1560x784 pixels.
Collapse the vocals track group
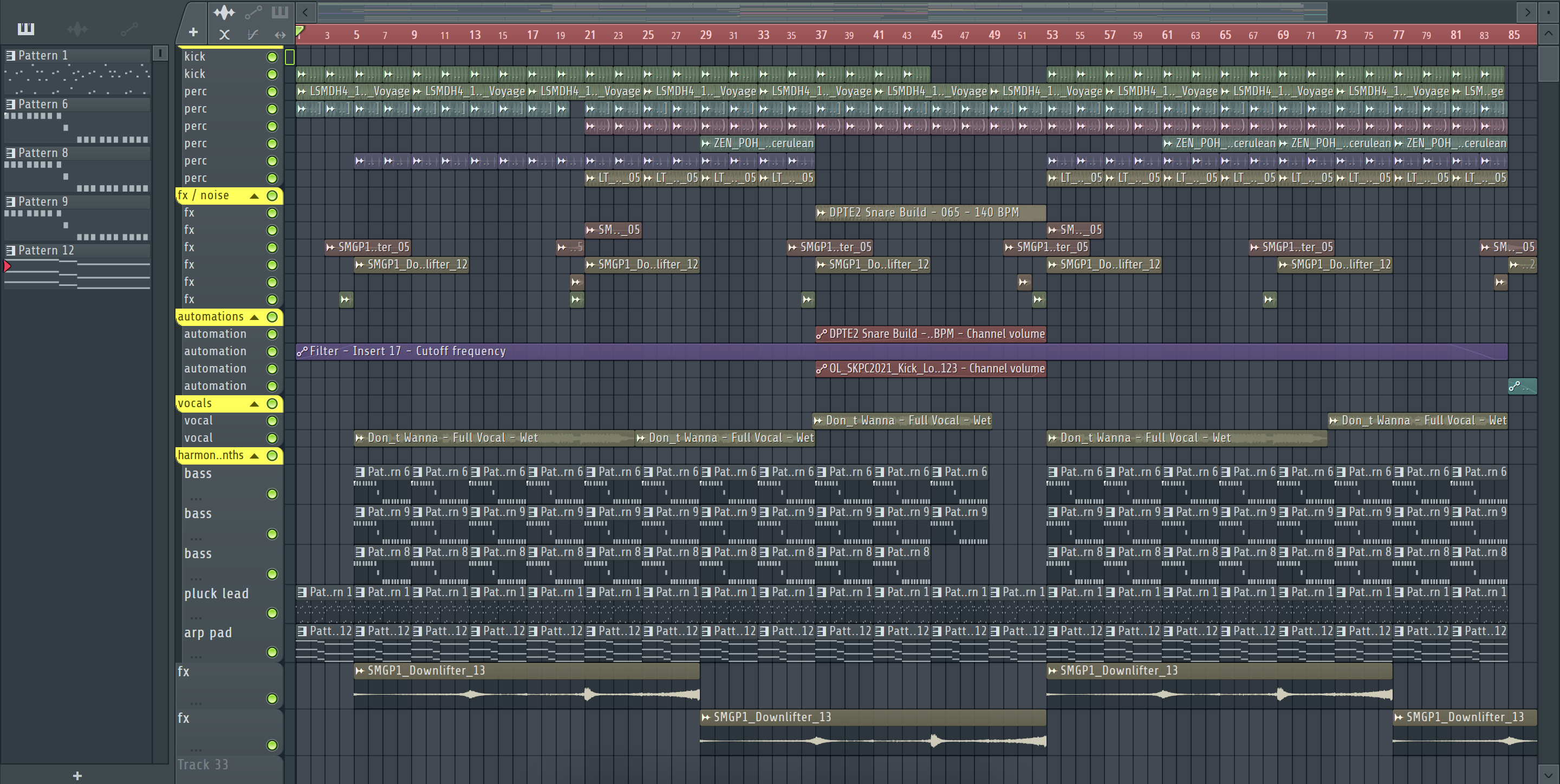pyautogui.click(x=255, y=403)
